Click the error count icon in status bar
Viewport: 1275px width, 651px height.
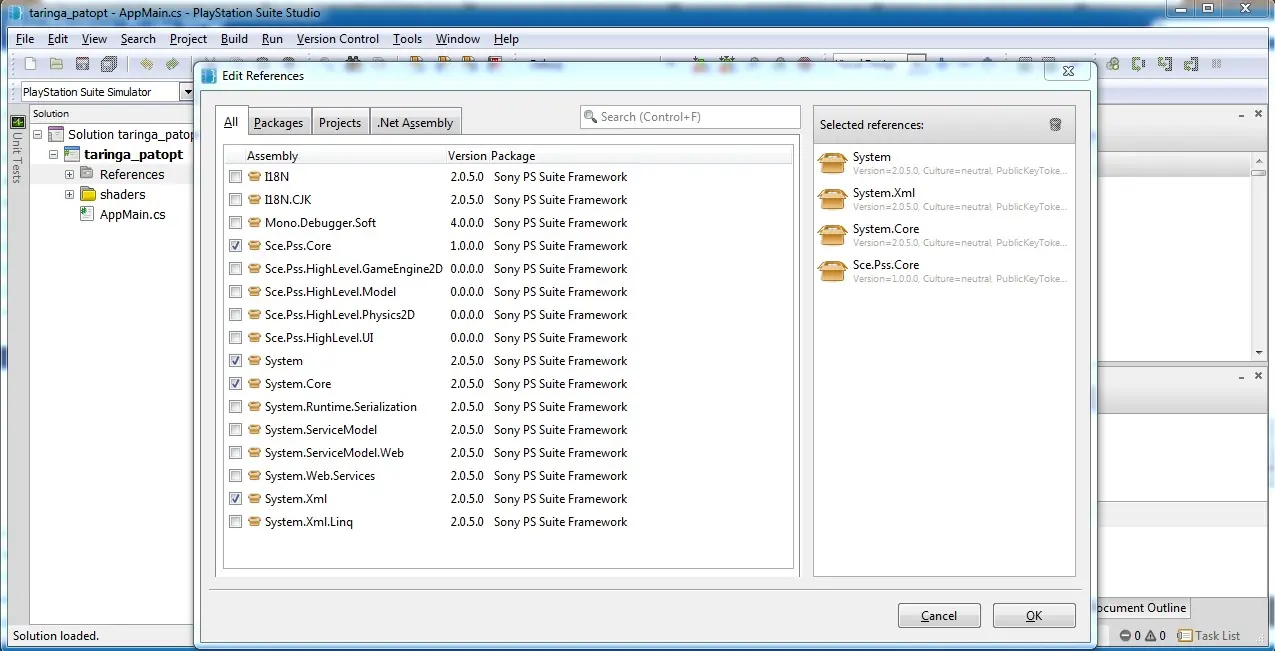(1125, 636)
